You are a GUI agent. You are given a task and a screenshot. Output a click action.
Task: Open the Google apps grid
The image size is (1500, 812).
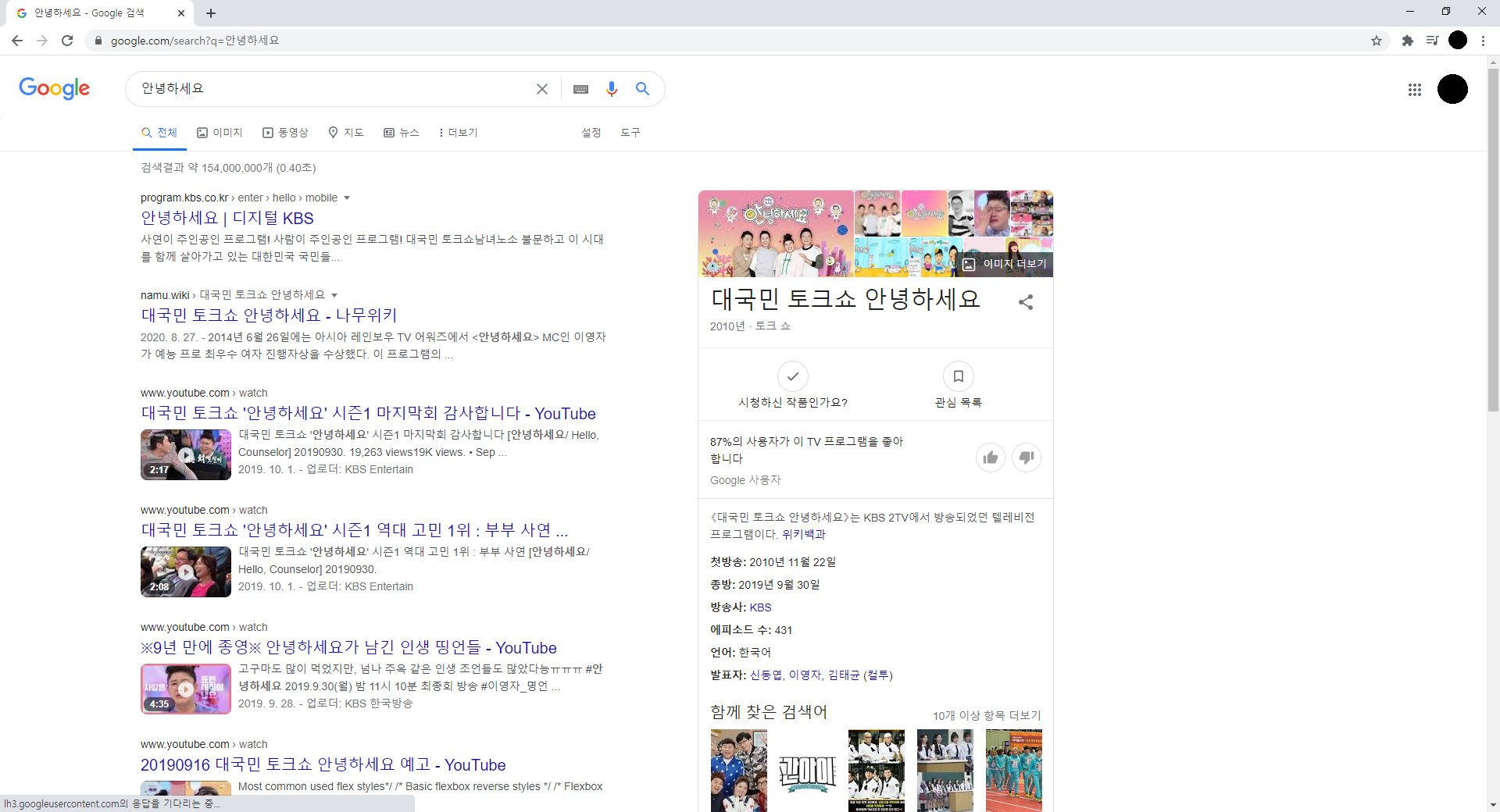(1414, 90)
